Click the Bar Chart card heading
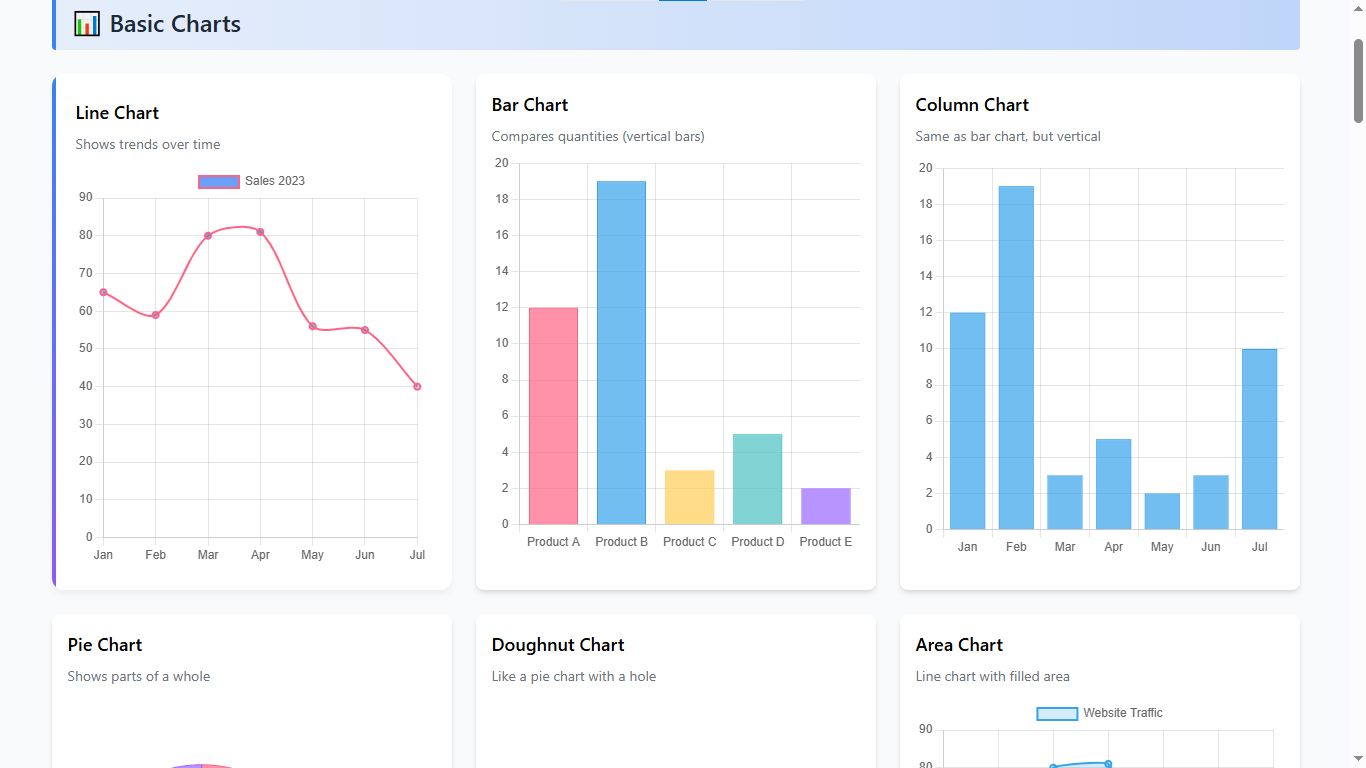Viewport: 1366px width, 768px height. point(530,105)
